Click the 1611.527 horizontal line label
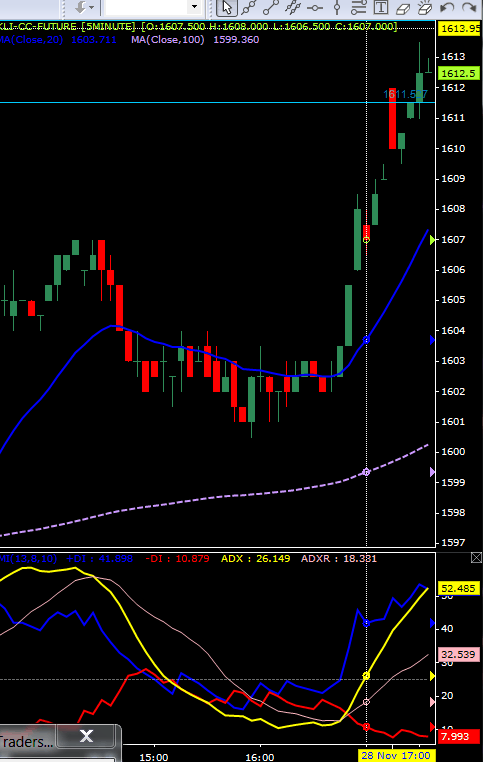This screenshot has width=483, height=762. 405,94
